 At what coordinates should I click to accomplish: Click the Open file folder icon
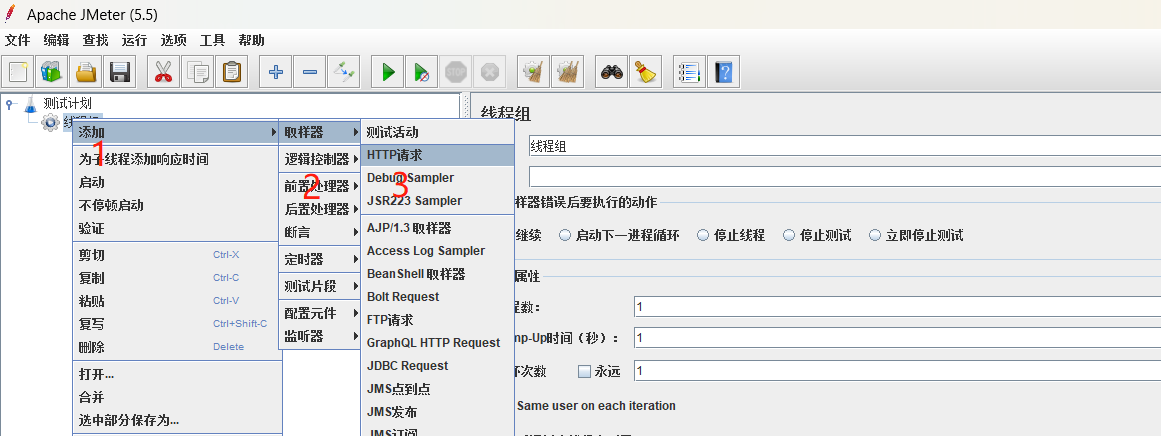tap(86, 73)
